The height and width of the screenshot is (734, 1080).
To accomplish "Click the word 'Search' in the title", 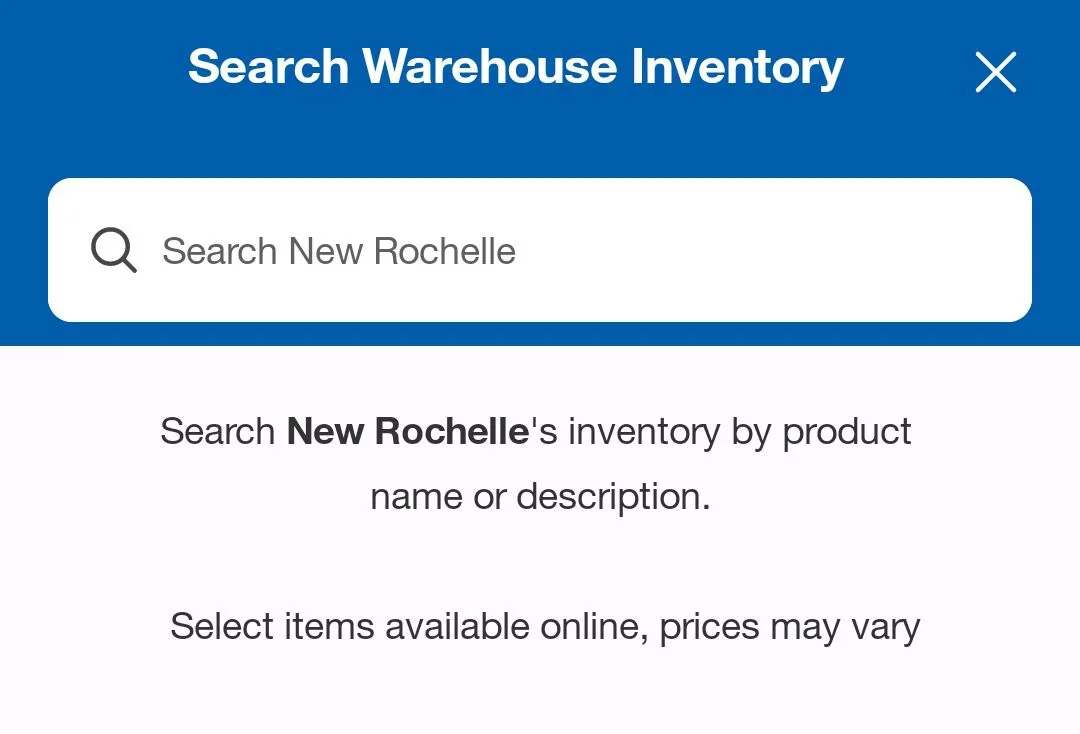I will tap(268, 67).
